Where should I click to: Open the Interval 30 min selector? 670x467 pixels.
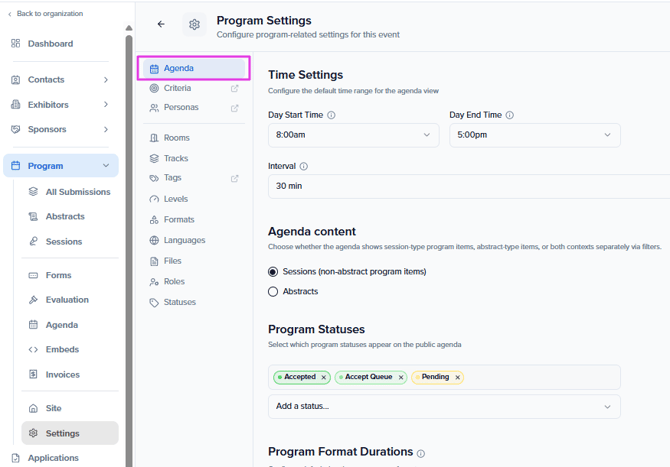pos(469,186)
